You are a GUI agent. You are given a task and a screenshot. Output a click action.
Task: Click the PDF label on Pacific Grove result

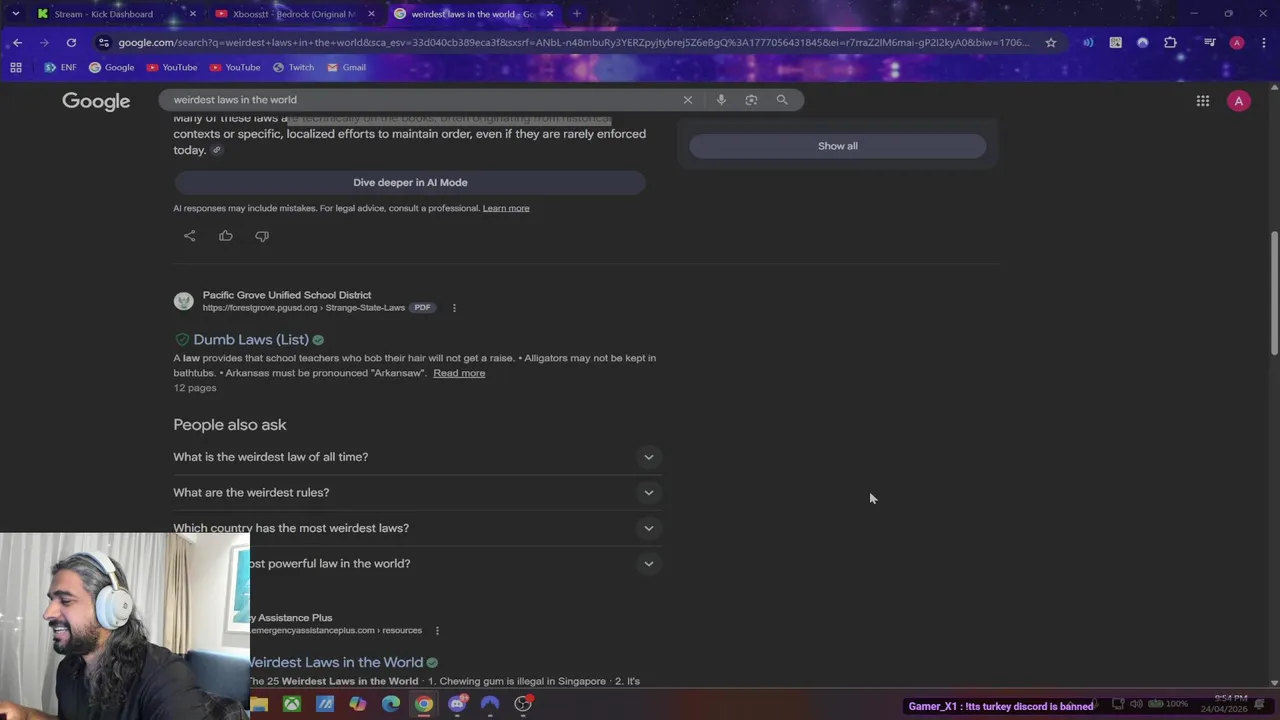click(x=422, y=308)
